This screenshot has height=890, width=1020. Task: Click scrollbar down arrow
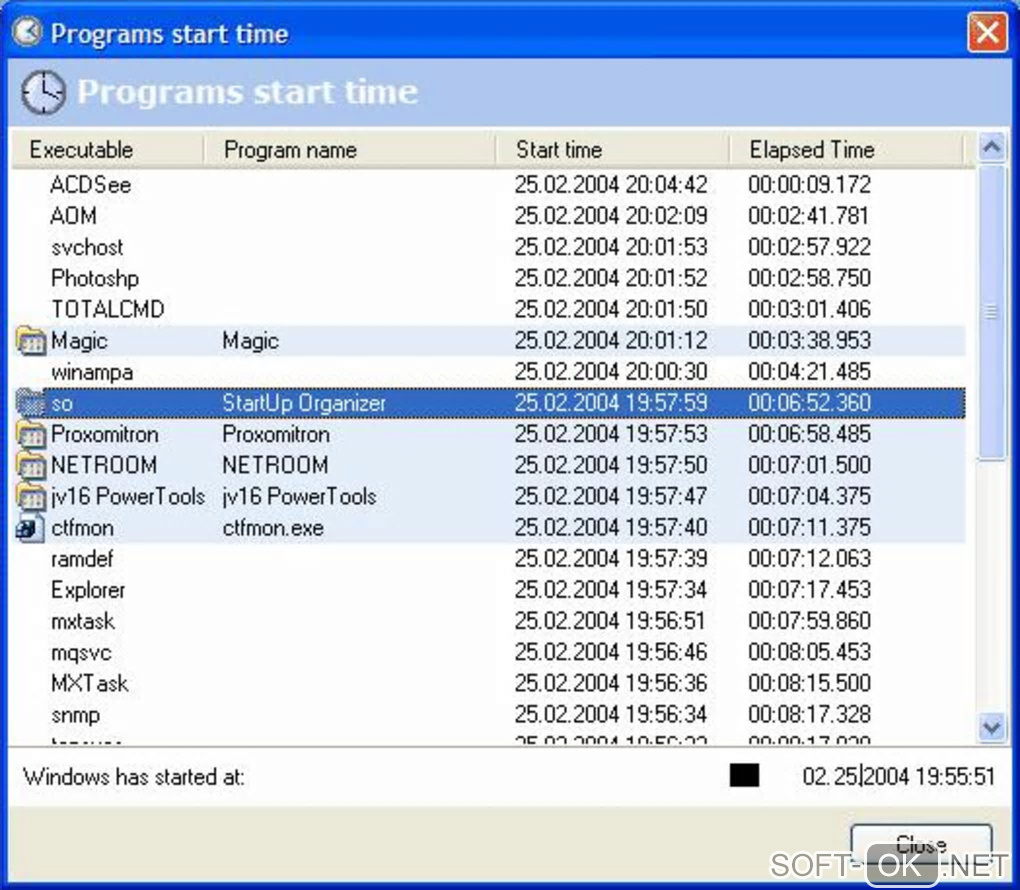pyautogui.click(x=991, y=727)
